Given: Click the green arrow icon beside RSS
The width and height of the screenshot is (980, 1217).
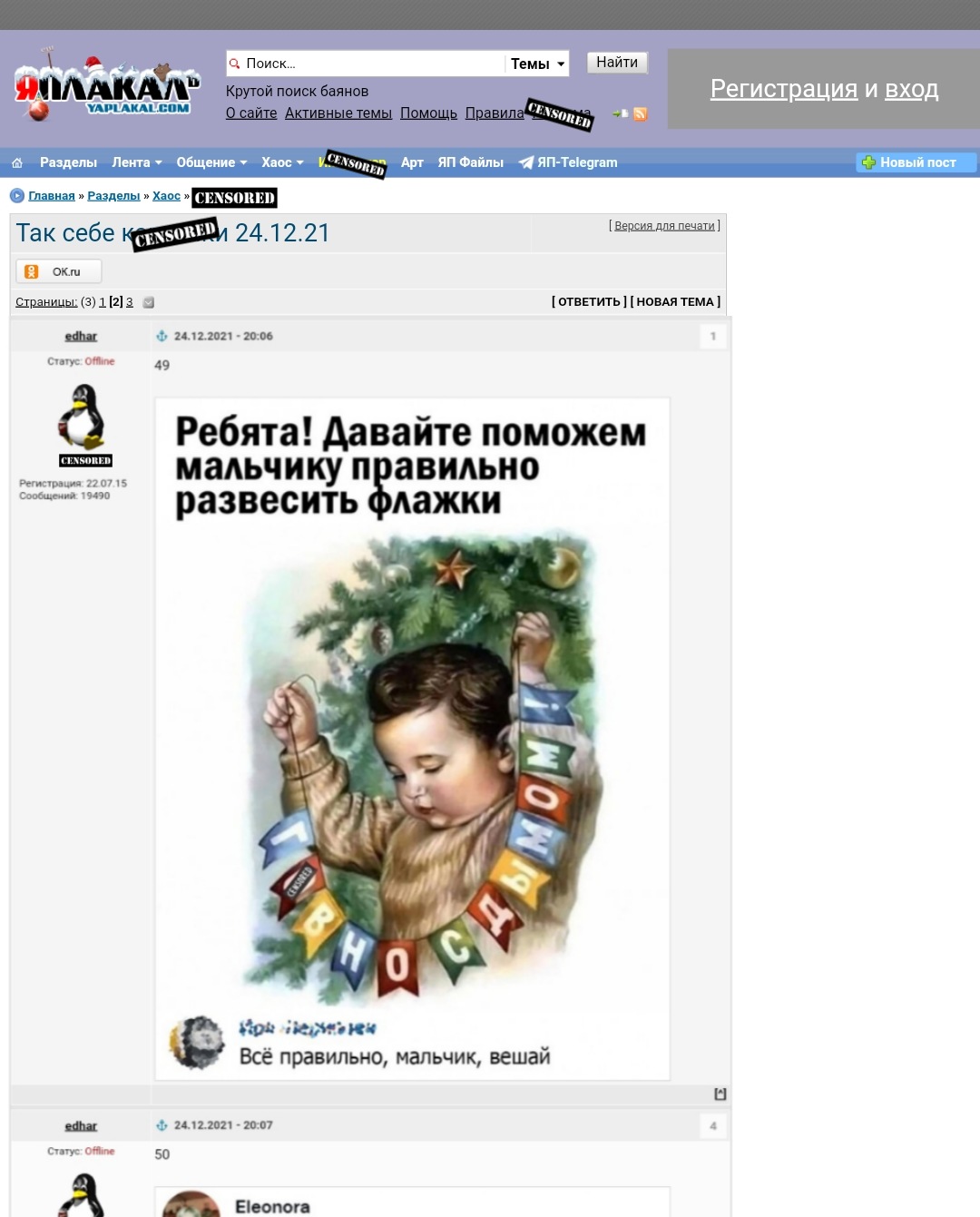Looking at the screenshot, I should (620, 113).
